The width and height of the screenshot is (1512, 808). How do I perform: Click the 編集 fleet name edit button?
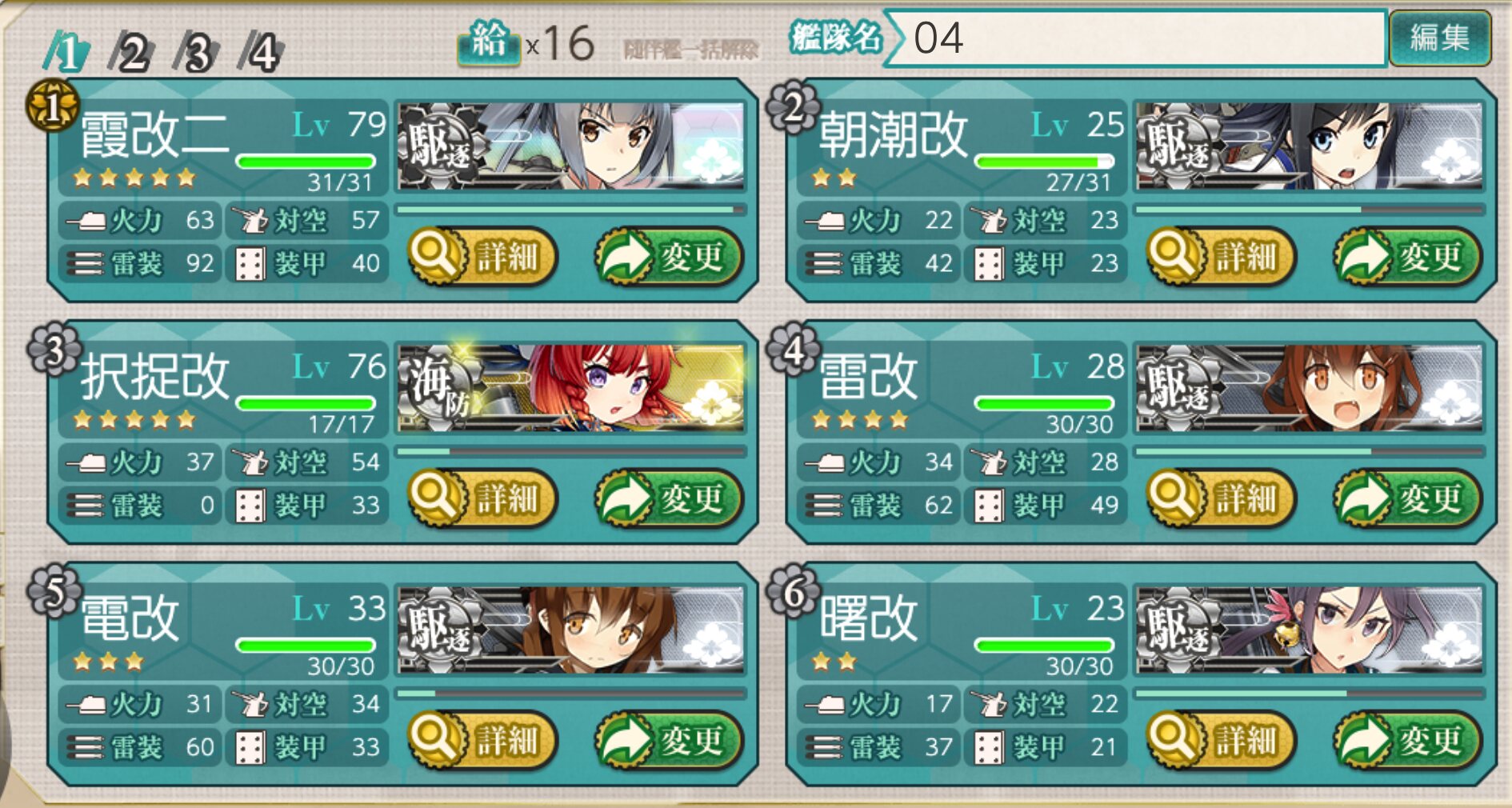1440,38
